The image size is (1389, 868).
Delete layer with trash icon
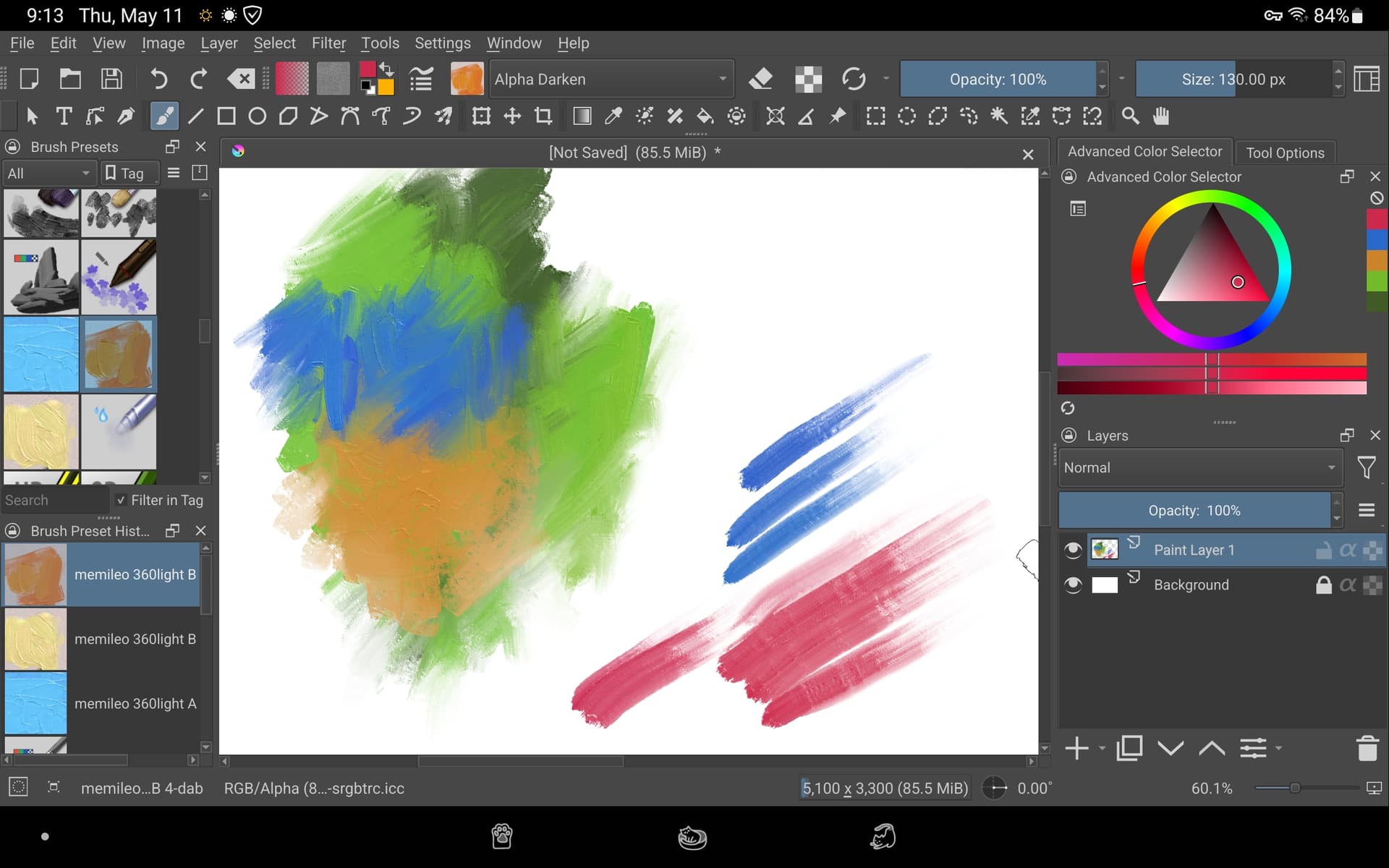[1367, 749]
